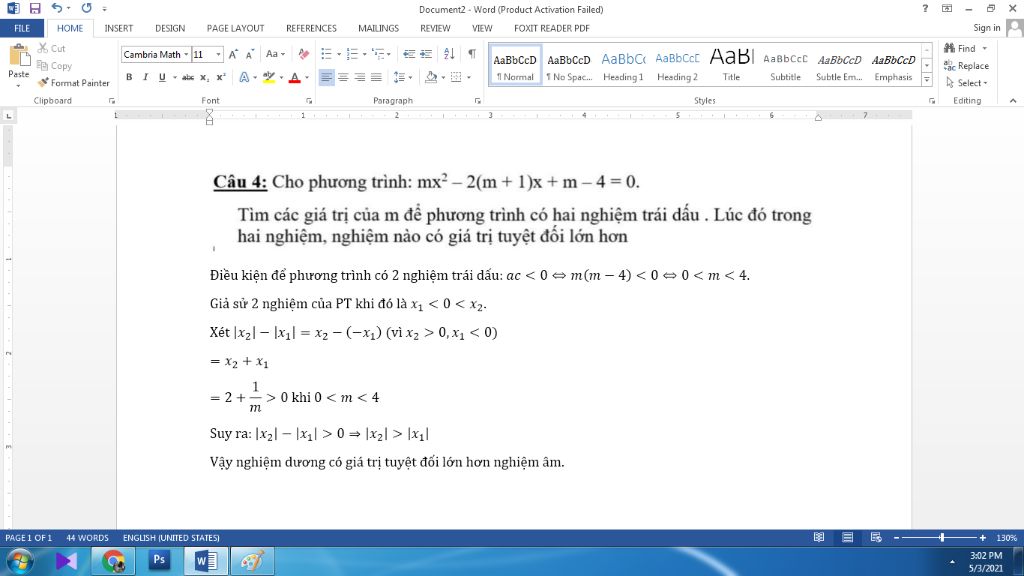Shrink font size with the smaller A icon

pyautogui.click(x=249, y=54)
